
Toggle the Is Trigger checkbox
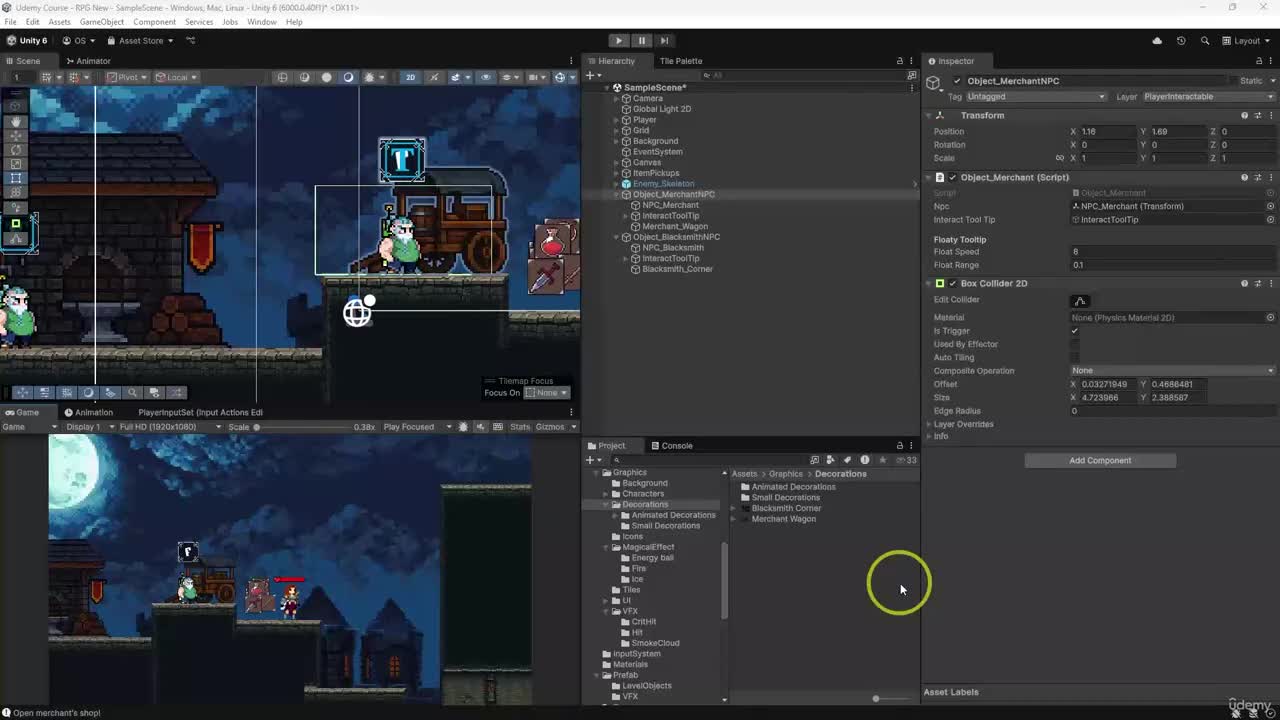tap(1075, 331)
